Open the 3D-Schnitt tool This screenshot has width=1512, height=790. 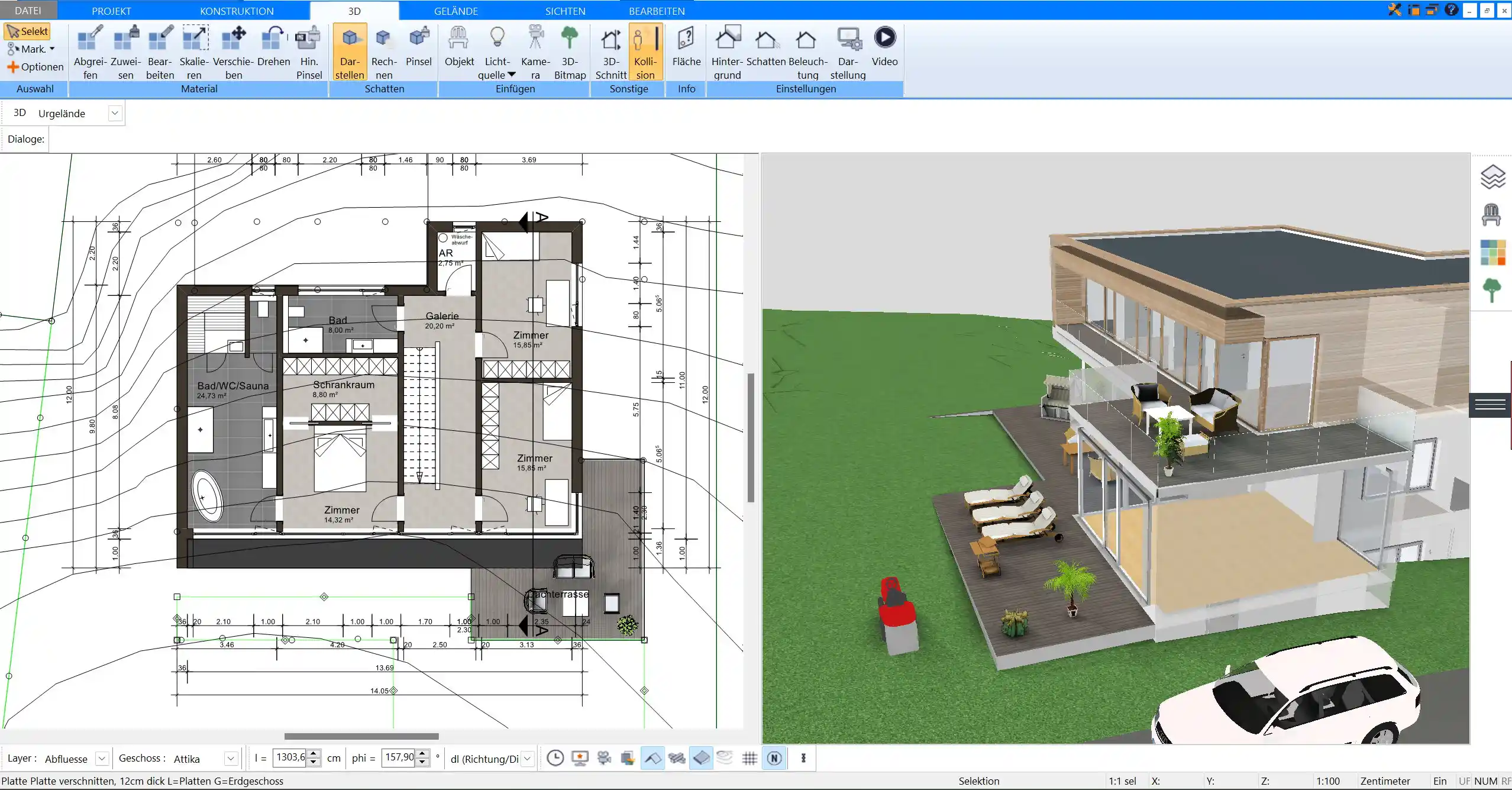[x=611, y=52]
